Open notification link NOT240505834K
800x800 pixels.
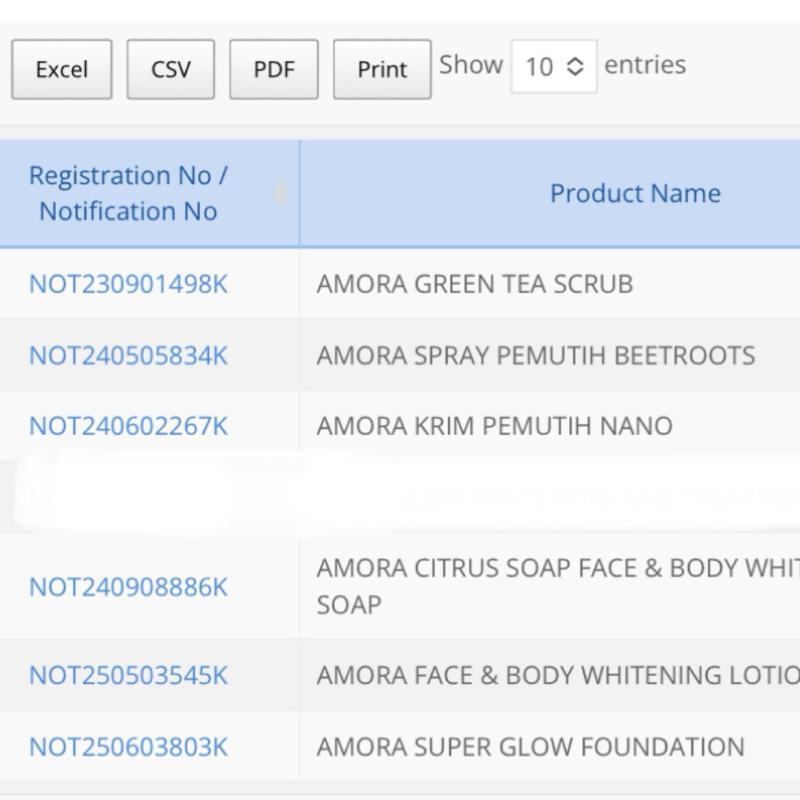tap(128, 355)
